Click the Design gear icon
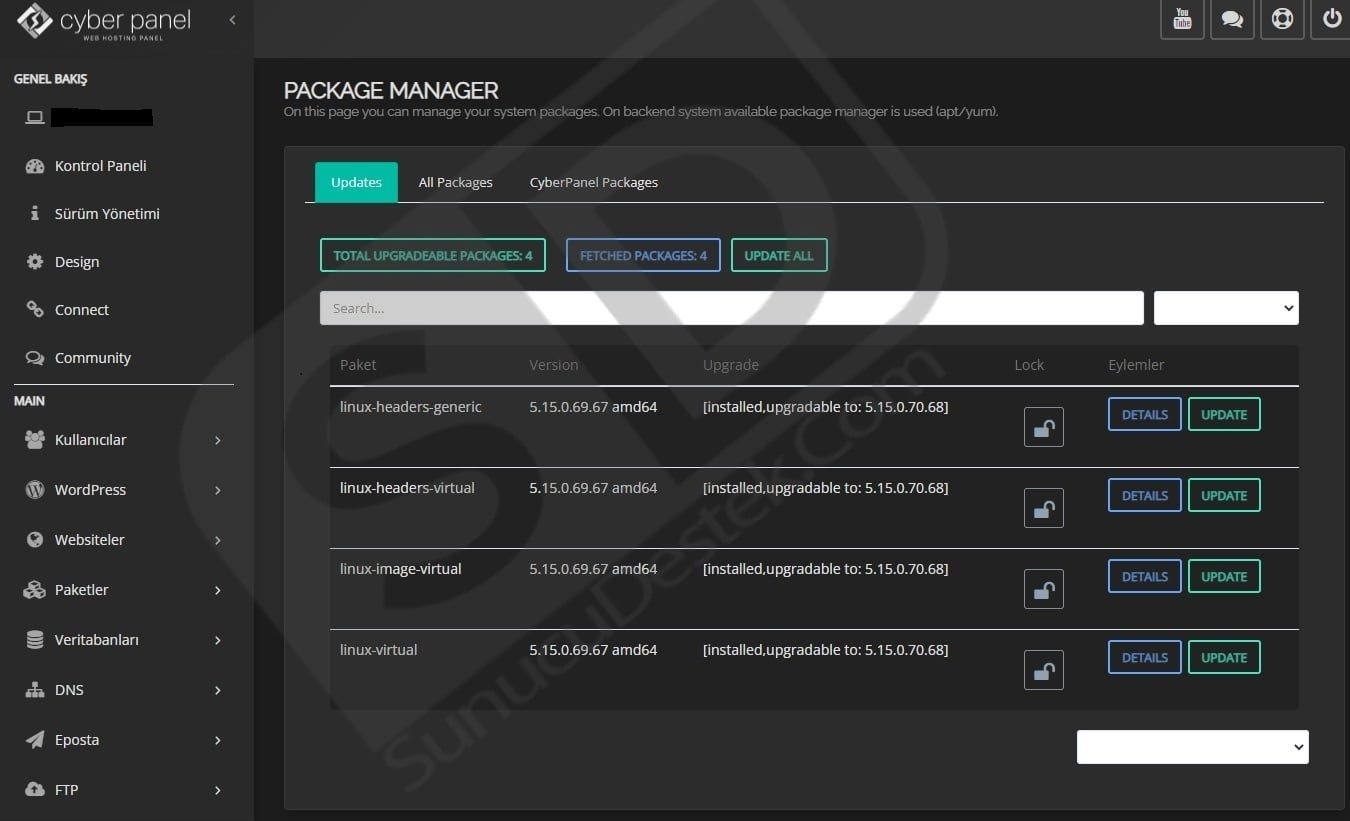This screenshot has height=821, width=1350. point(35,262)
